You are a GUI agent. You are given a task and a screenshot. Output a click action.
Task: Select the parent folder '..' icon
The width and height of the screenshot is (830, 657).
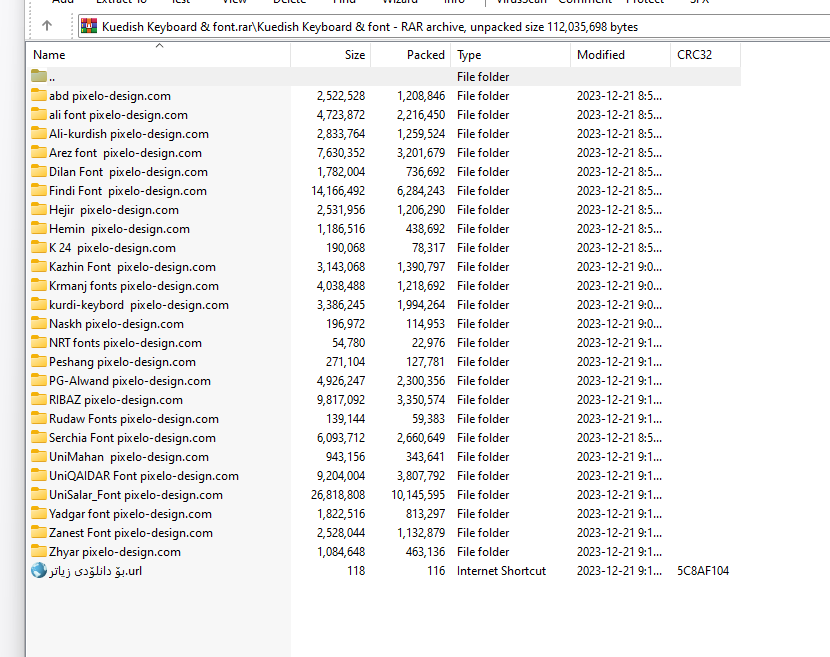coord(39,76)
